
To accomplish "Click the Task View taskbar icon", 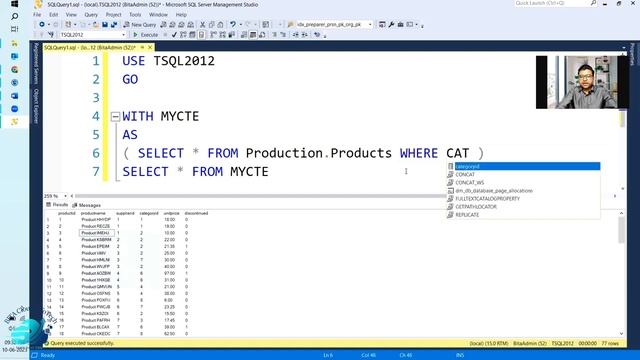I will tap(15, 29).
